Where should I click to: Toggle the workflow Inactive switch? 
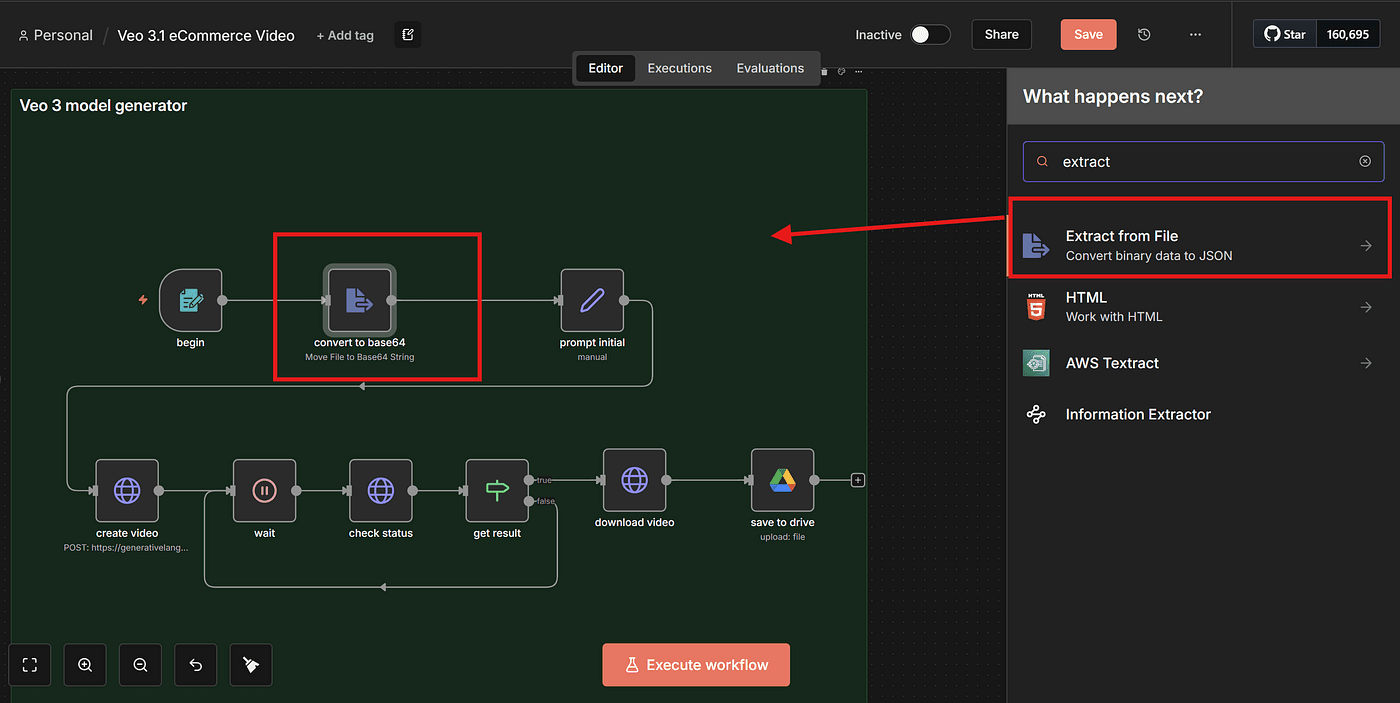[929, 35]
